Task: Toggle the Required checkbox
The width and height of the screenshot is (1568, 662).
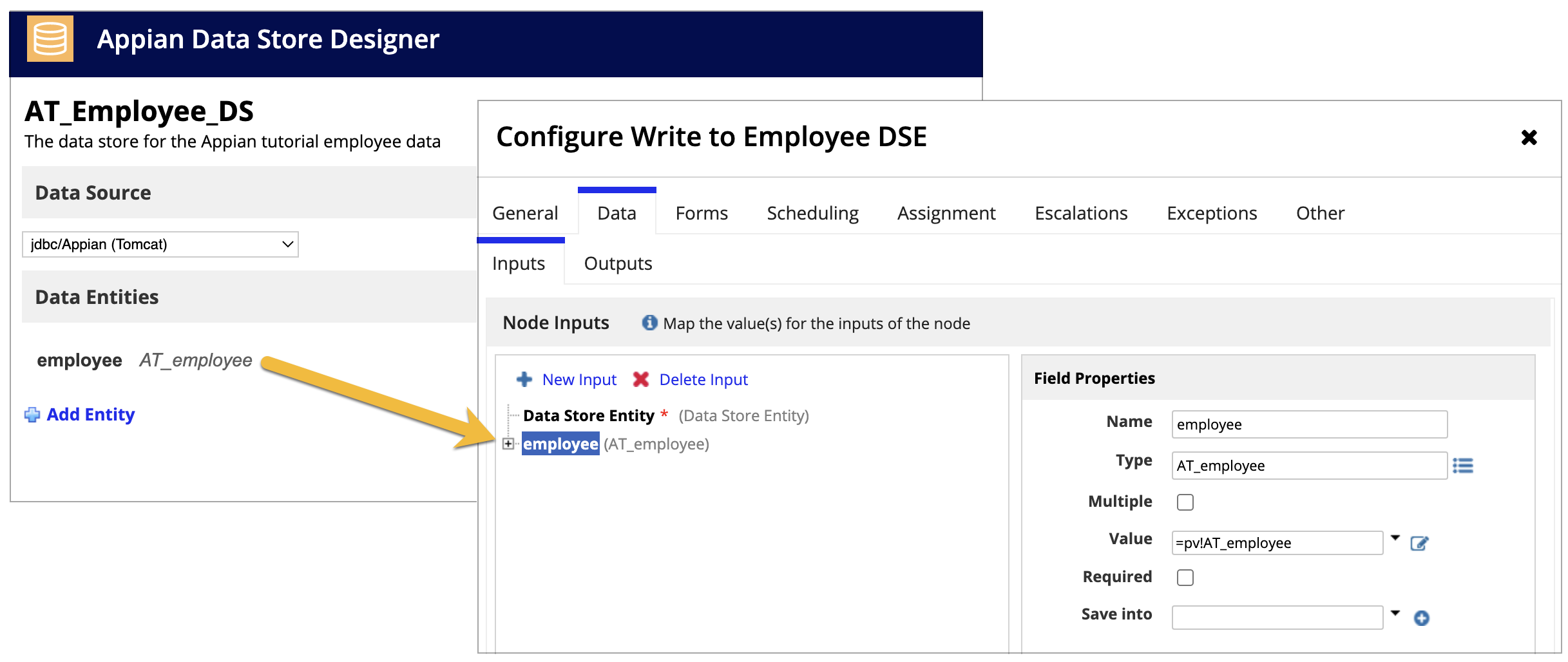Action: (x=1185, y=578)
